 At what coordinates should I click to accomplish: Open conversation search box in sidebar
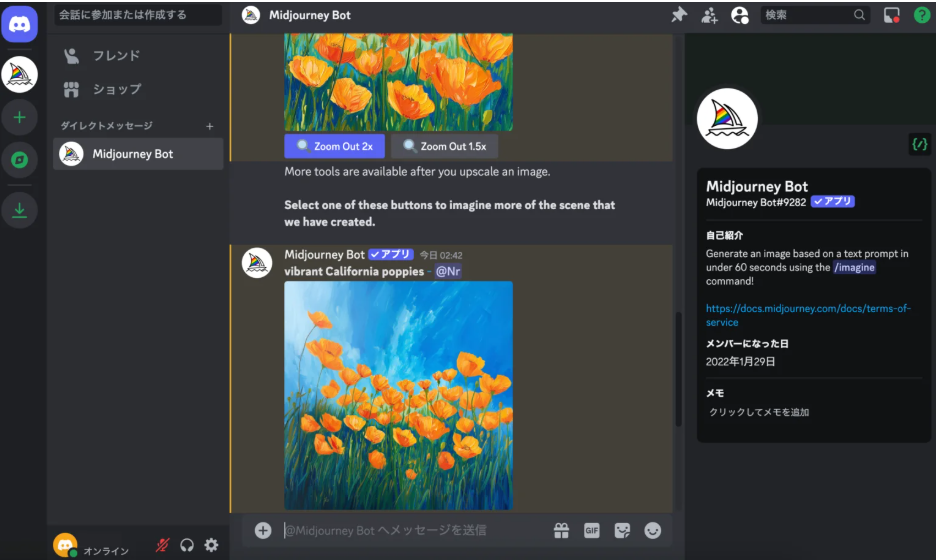click(x=138, y=15)
